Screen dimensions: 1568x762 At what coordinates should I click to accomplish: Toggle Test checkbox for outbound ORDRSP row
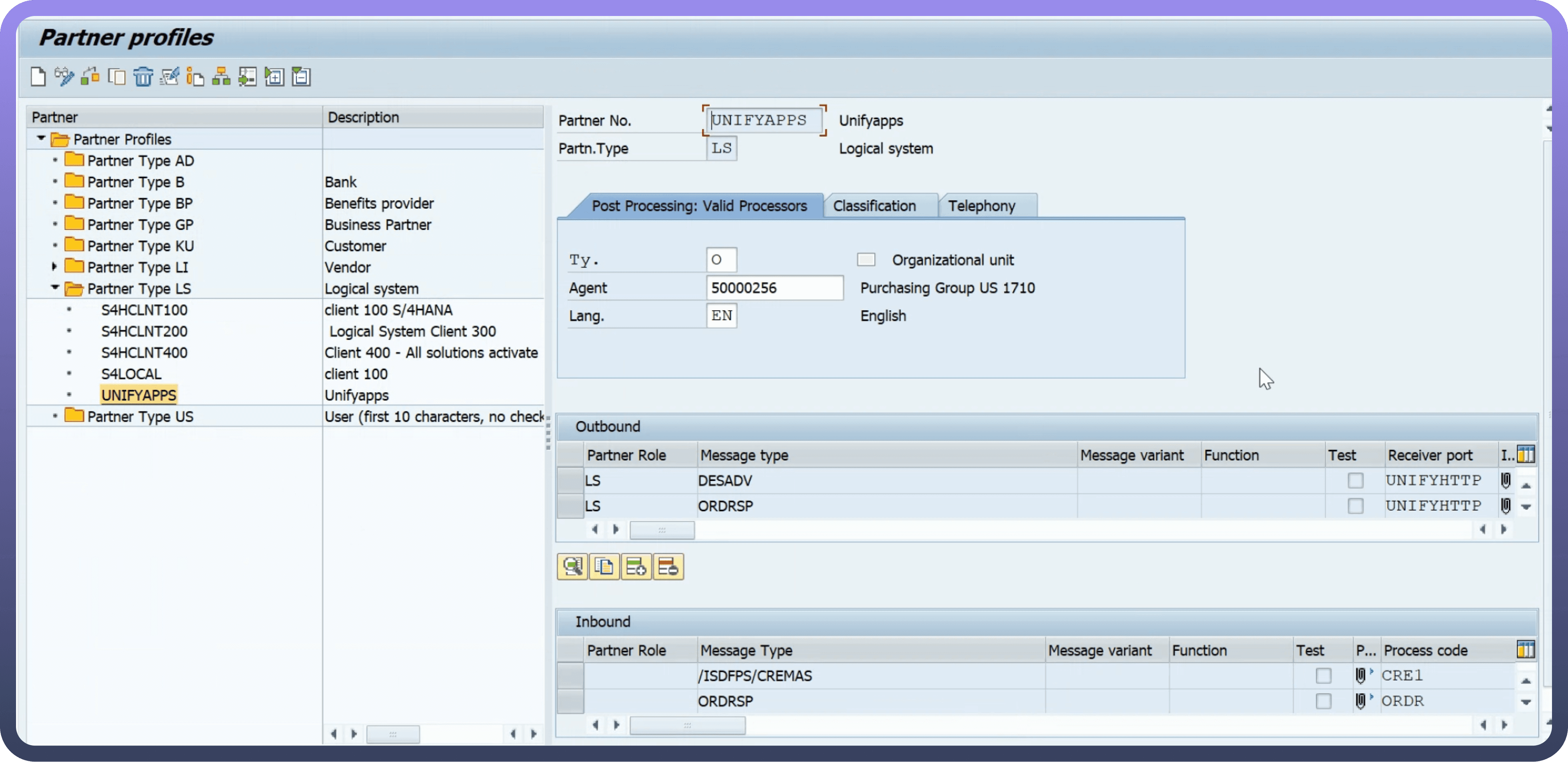tap(1355, 506)
